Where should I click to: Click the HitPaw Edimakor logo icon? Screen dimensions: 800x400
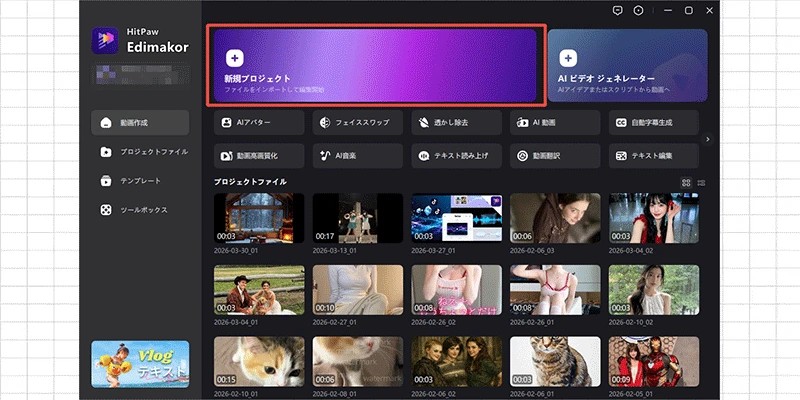(105, 41)
